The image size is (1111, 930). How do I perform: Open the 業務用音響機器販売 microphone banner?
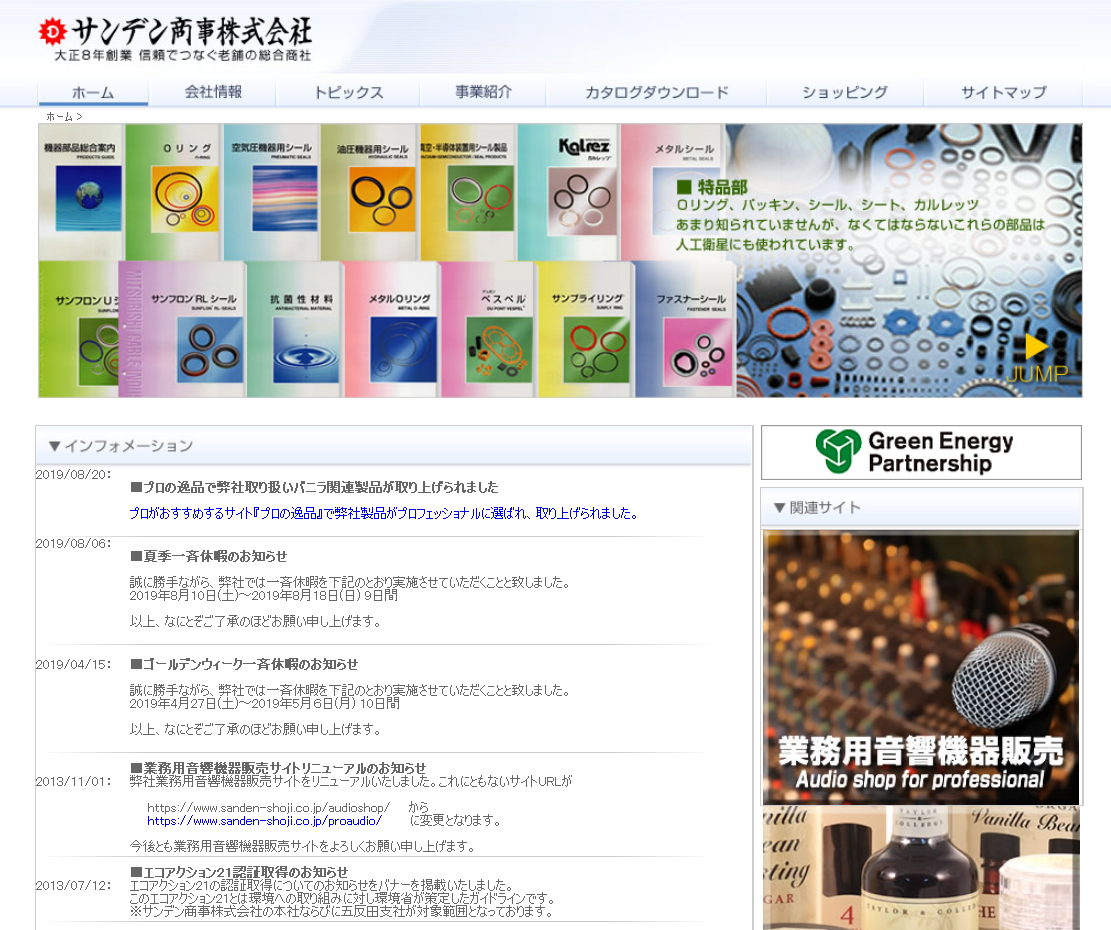(920, 667)
